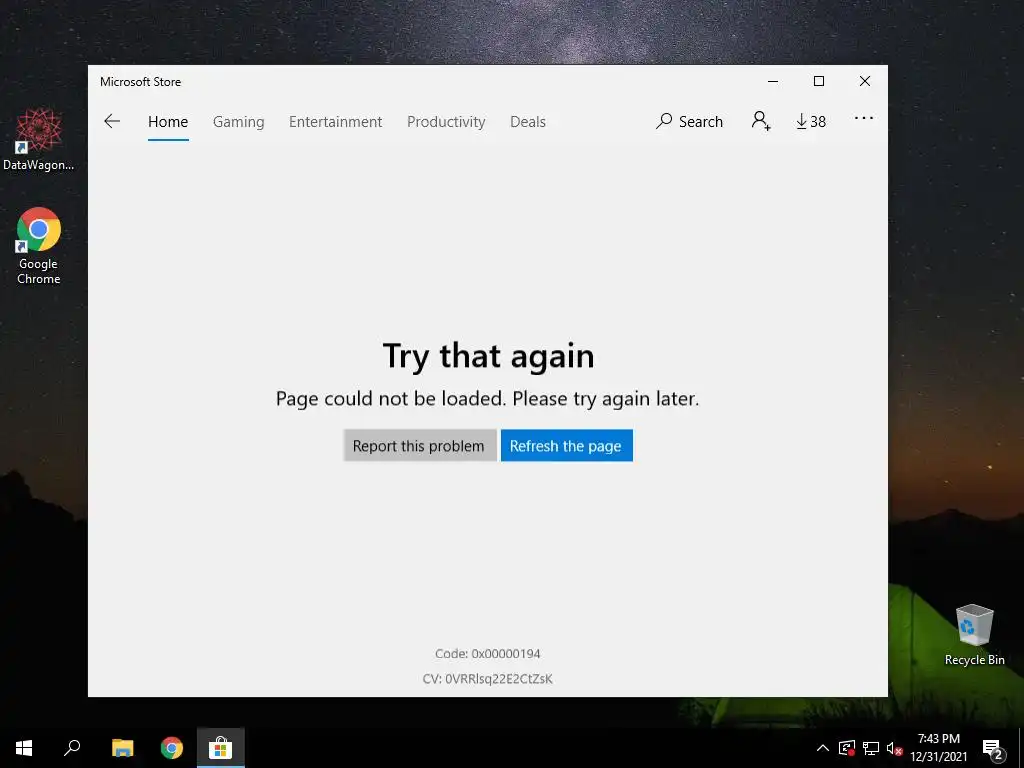
Task: Select the DataWagon desktop shortcut
Action: pos(39,140)
